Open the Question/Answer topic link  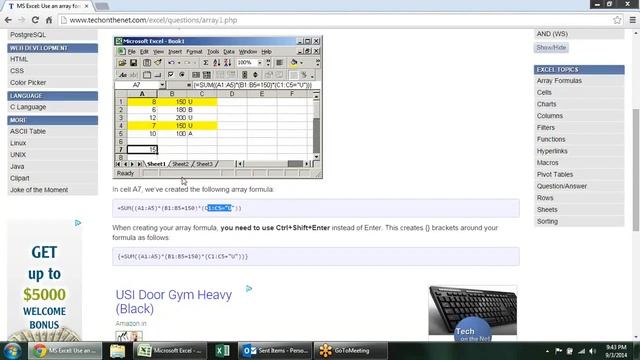click(x=562, y=186)
